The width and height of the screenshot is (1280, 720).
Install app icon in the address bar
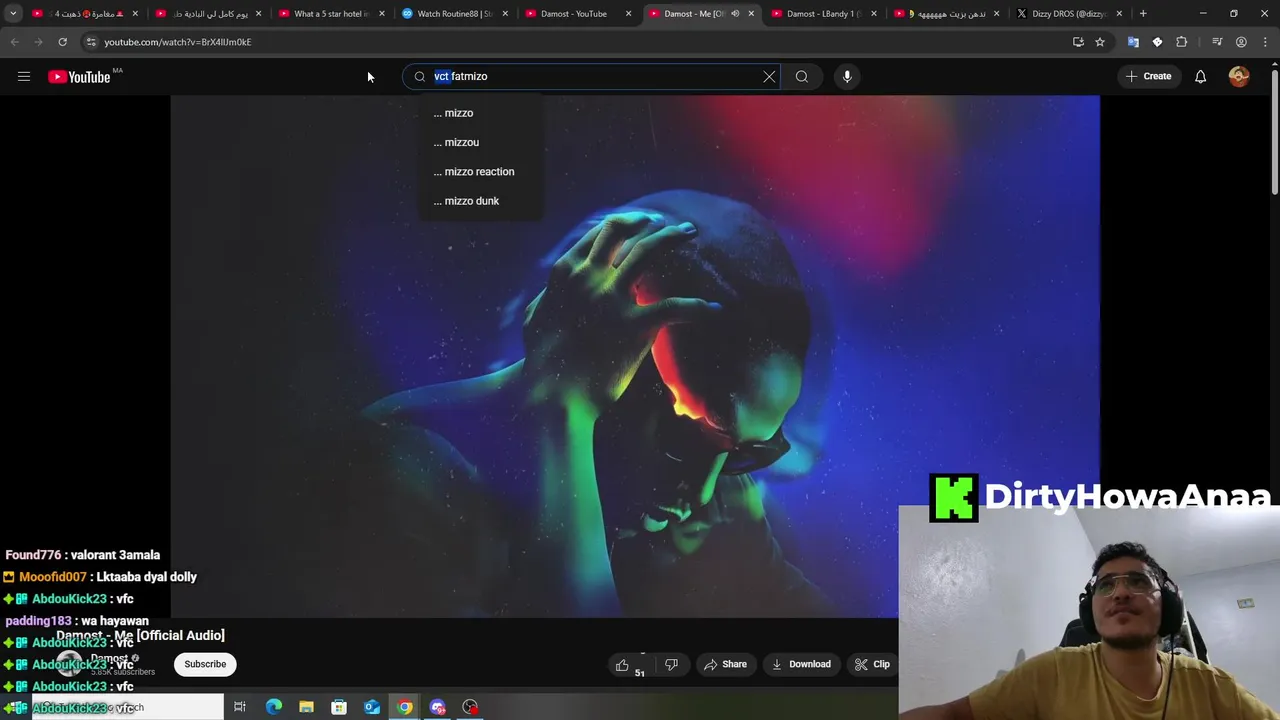(x=1078, y=42)
